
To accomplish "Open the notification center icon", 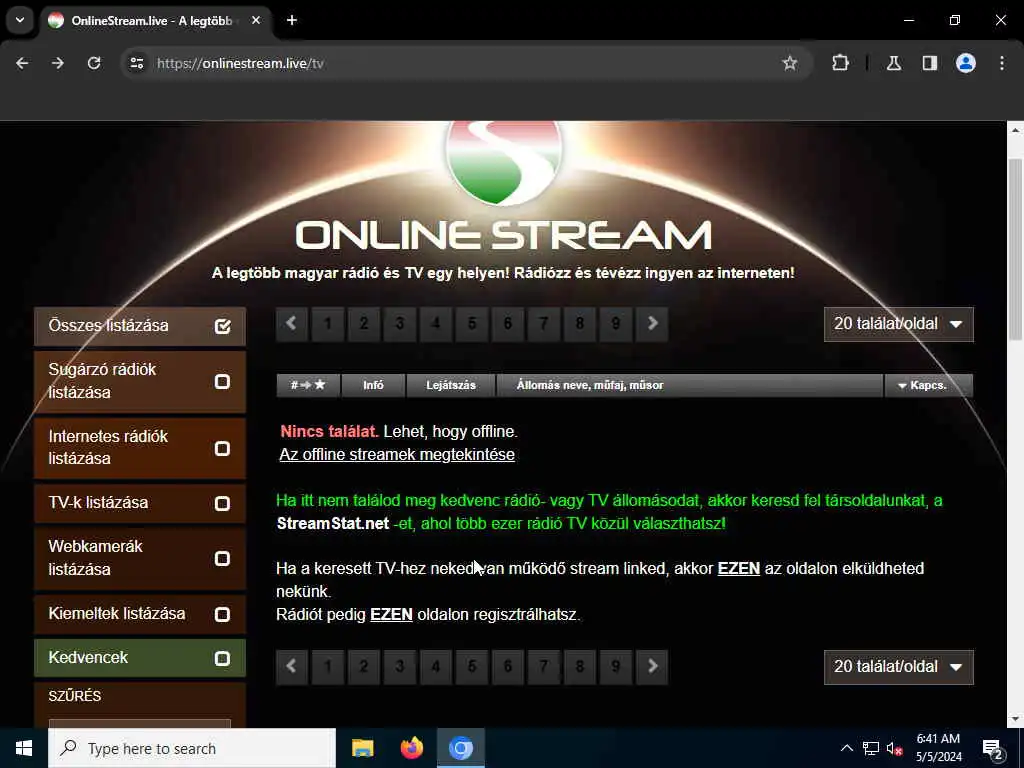I will click(x=994, y=749).
